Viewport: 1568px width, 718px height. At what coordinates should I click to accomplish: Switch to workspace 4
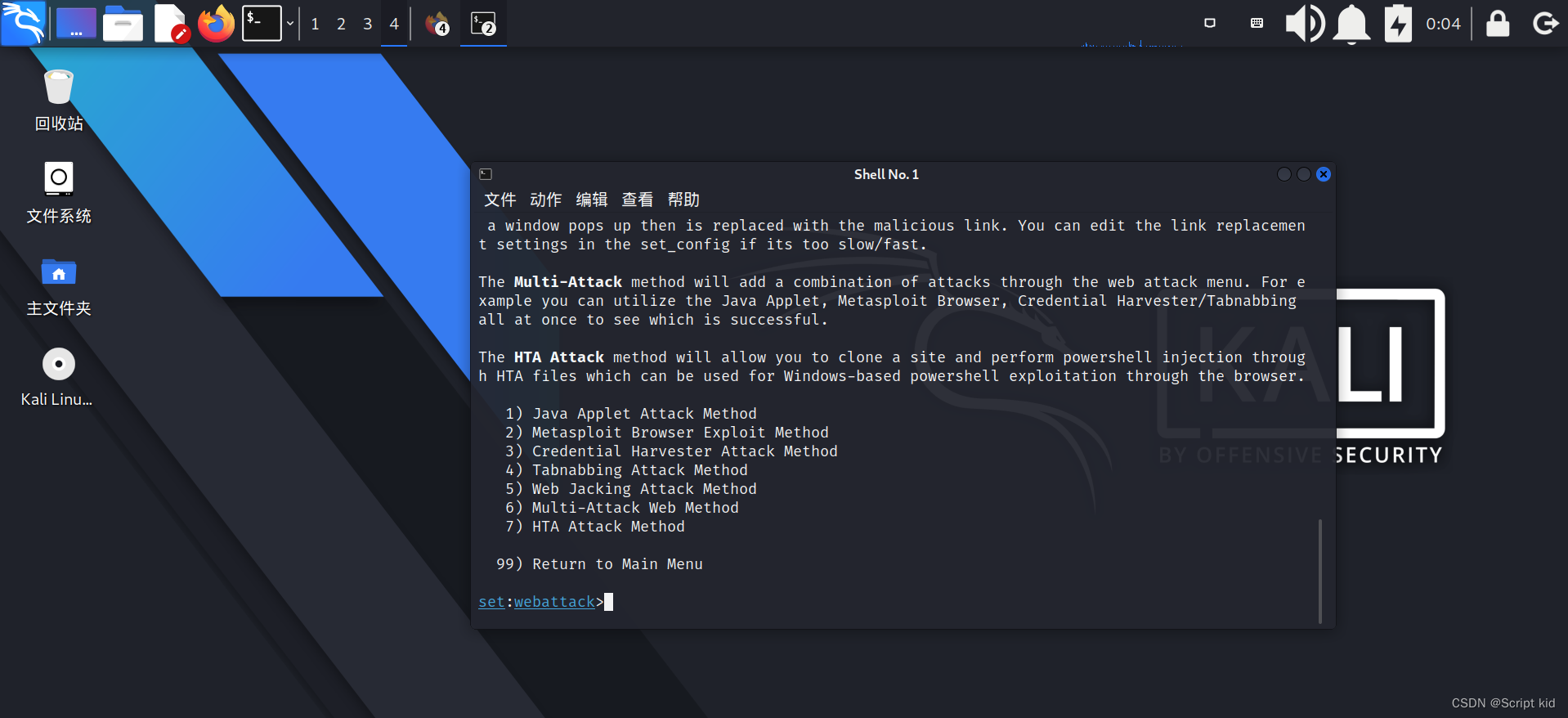click(394, 24)
